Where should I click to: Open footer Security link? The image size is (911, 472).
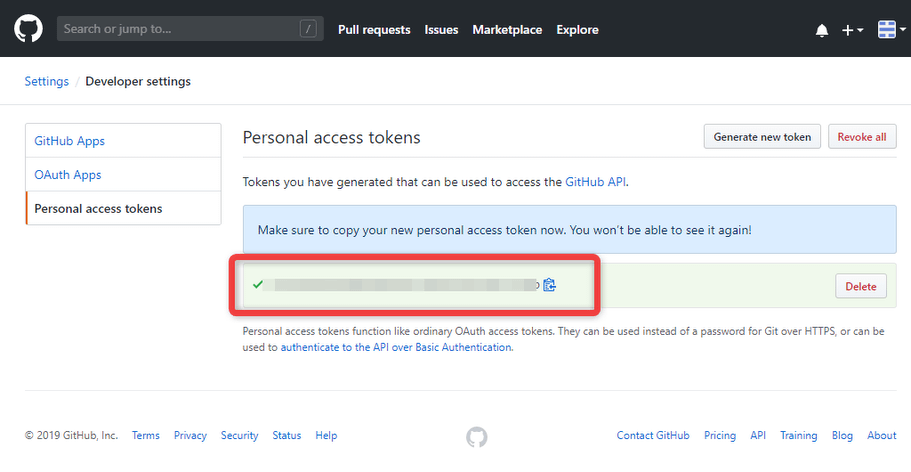[239, 435]
